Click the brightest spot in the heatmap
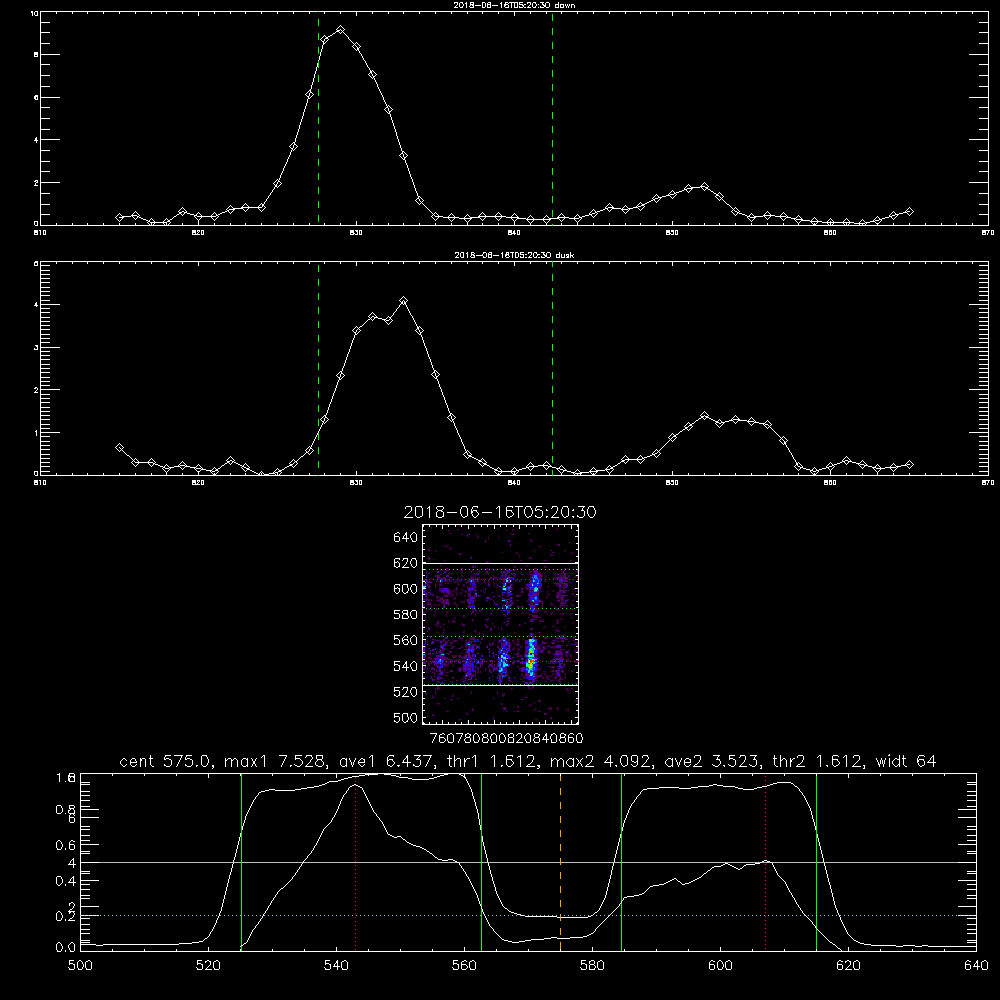This screenshot has height=1000, width=1000. tap(531, 665)
